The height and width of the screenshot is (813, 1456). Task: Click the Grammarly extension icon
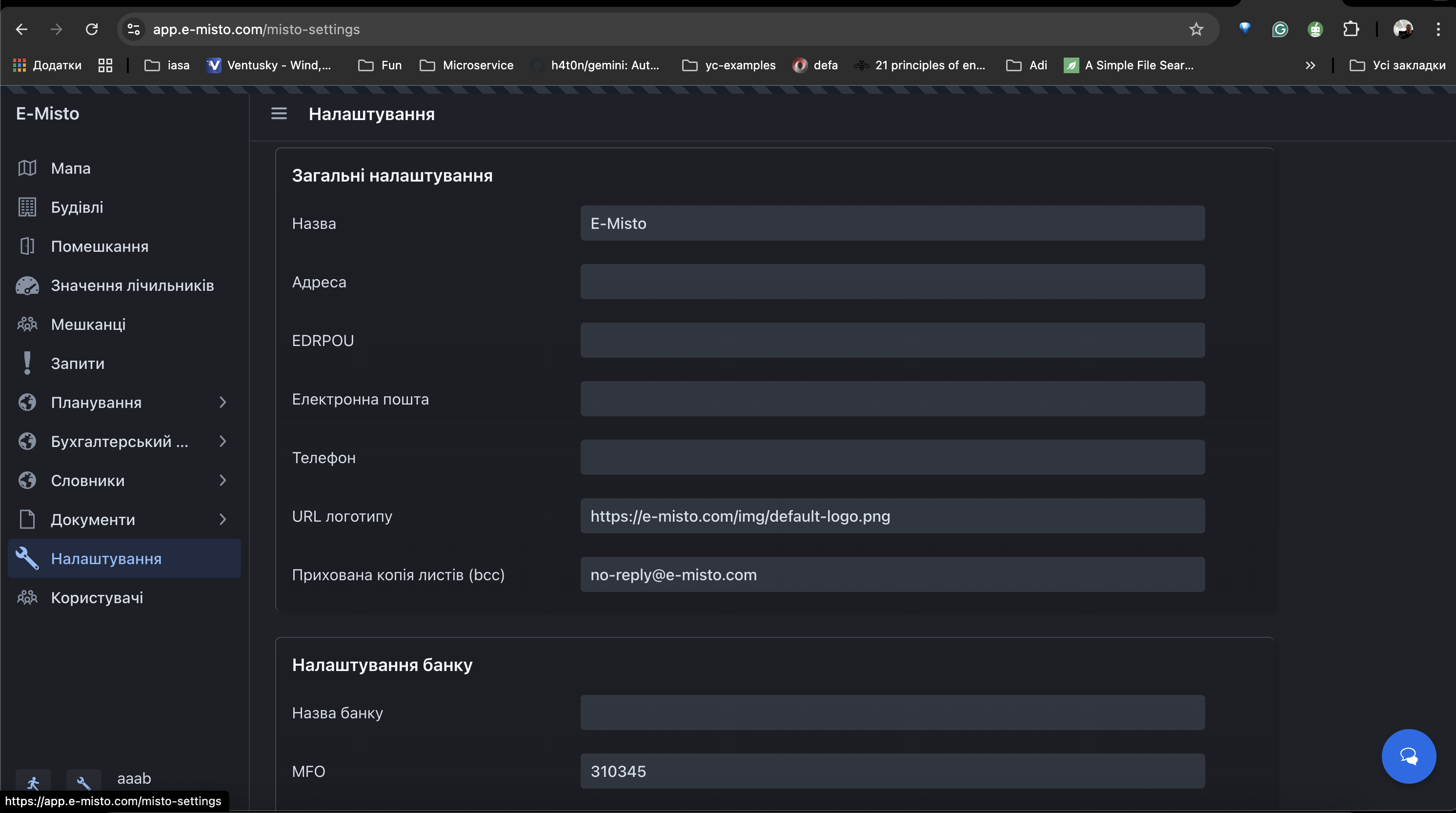coord(1280,29)
